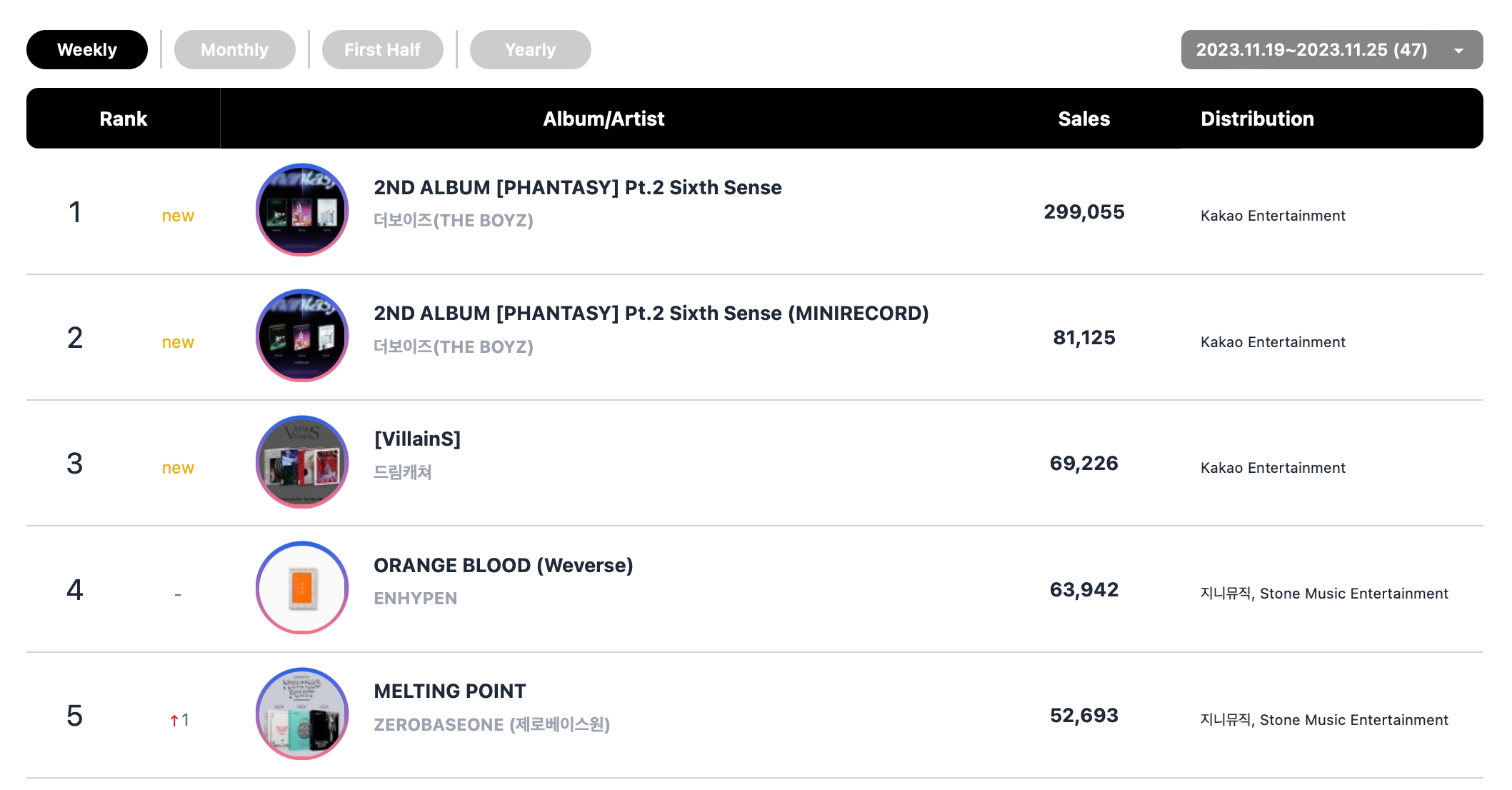Click the ENHYPEN artist name
Screen dimensions: 1512x790
(x=415, y=599)
